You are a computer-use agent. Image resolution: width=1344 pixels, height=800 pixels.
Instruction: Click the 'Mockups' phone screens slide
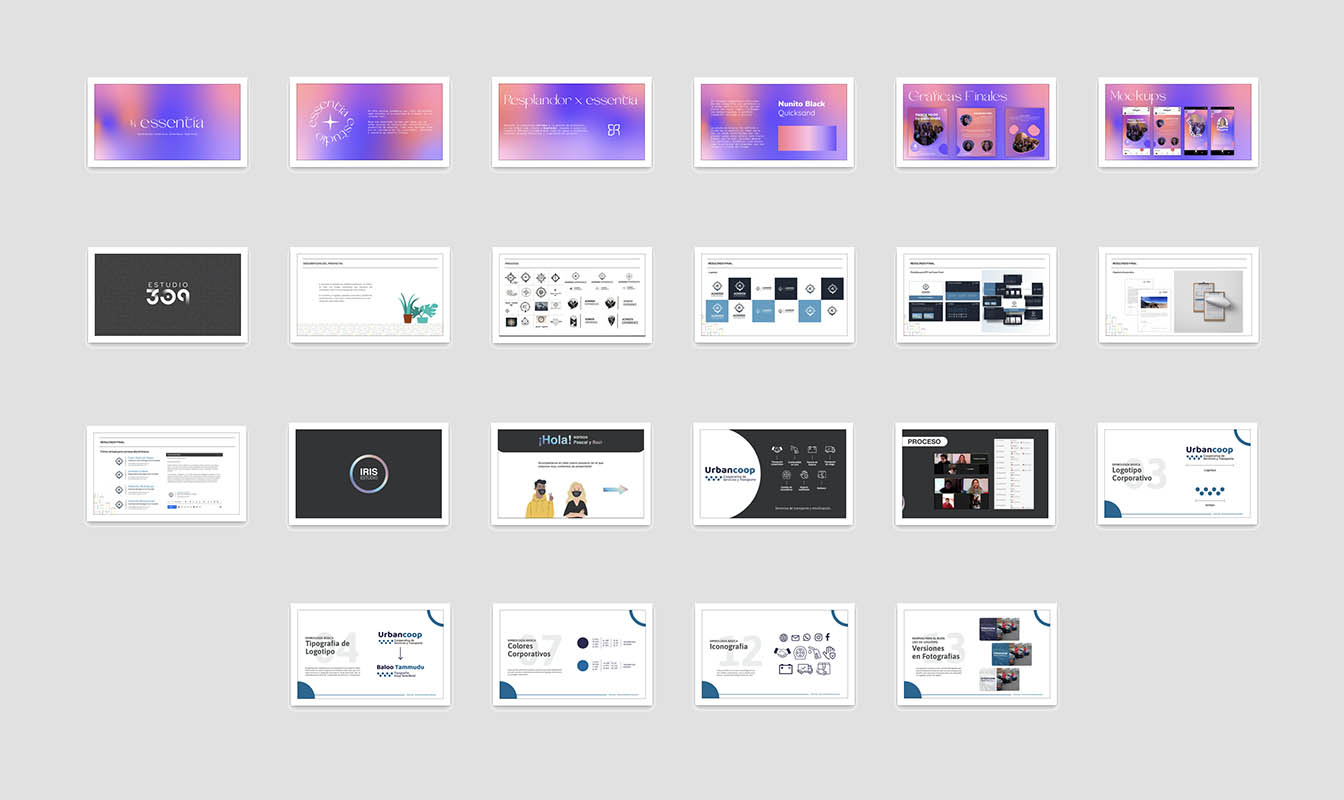coord(1177,122)
